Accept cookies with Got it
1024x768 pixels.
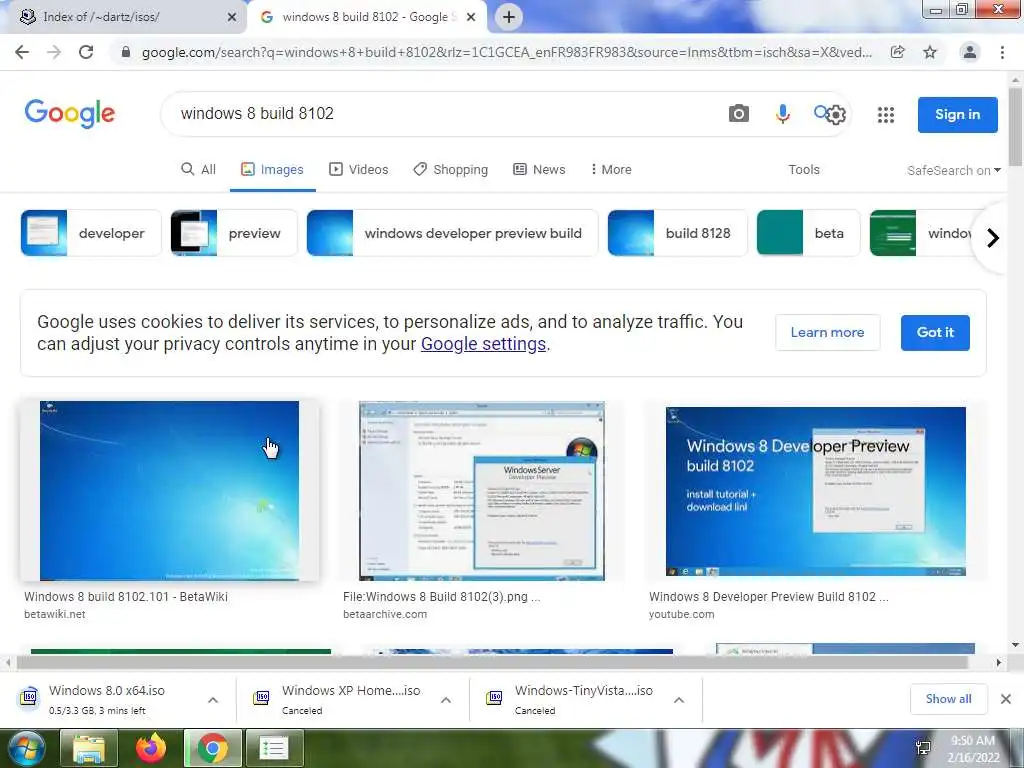click(935, 332)
